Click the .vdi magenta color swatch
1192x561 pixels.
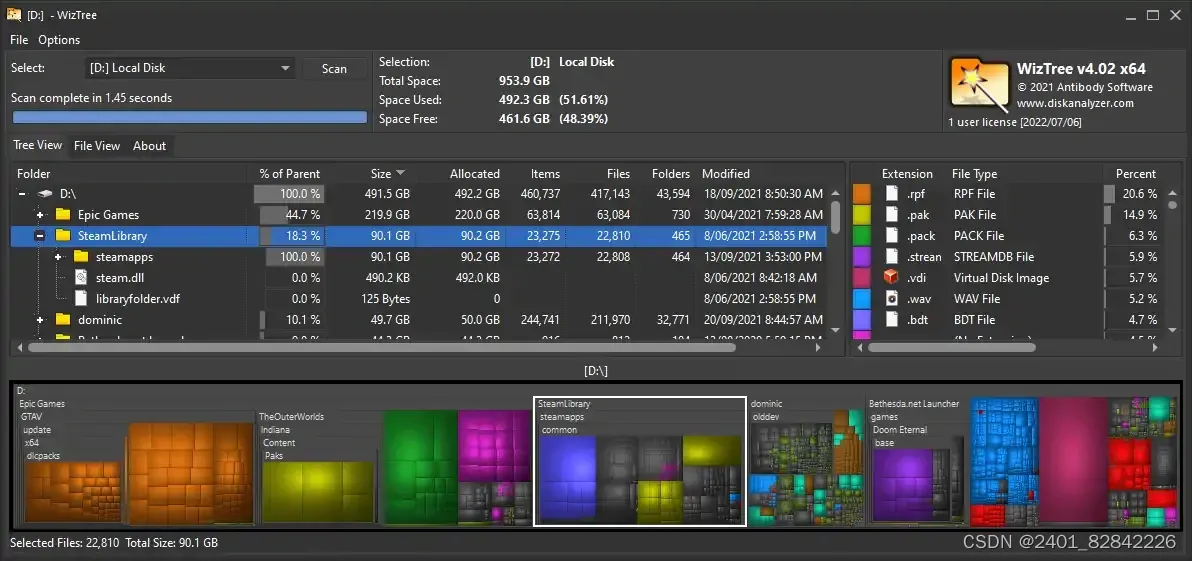tap(861, 277)
